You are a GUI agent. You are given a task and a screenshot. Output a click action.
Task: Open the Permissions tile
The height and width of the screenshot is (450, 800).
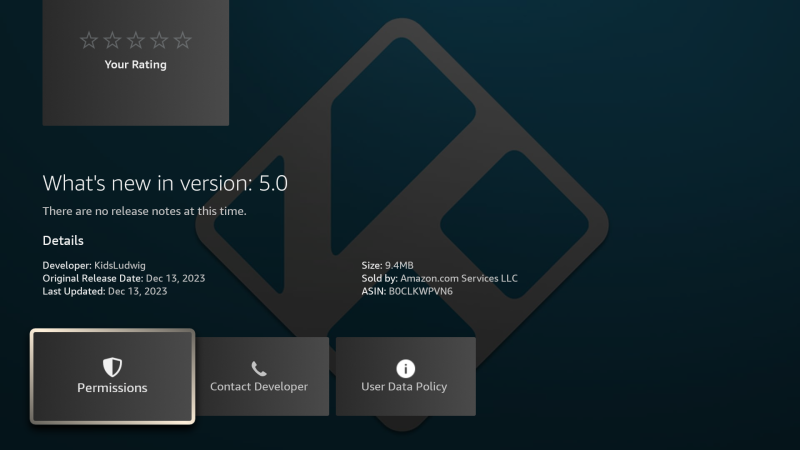[112, 377]
